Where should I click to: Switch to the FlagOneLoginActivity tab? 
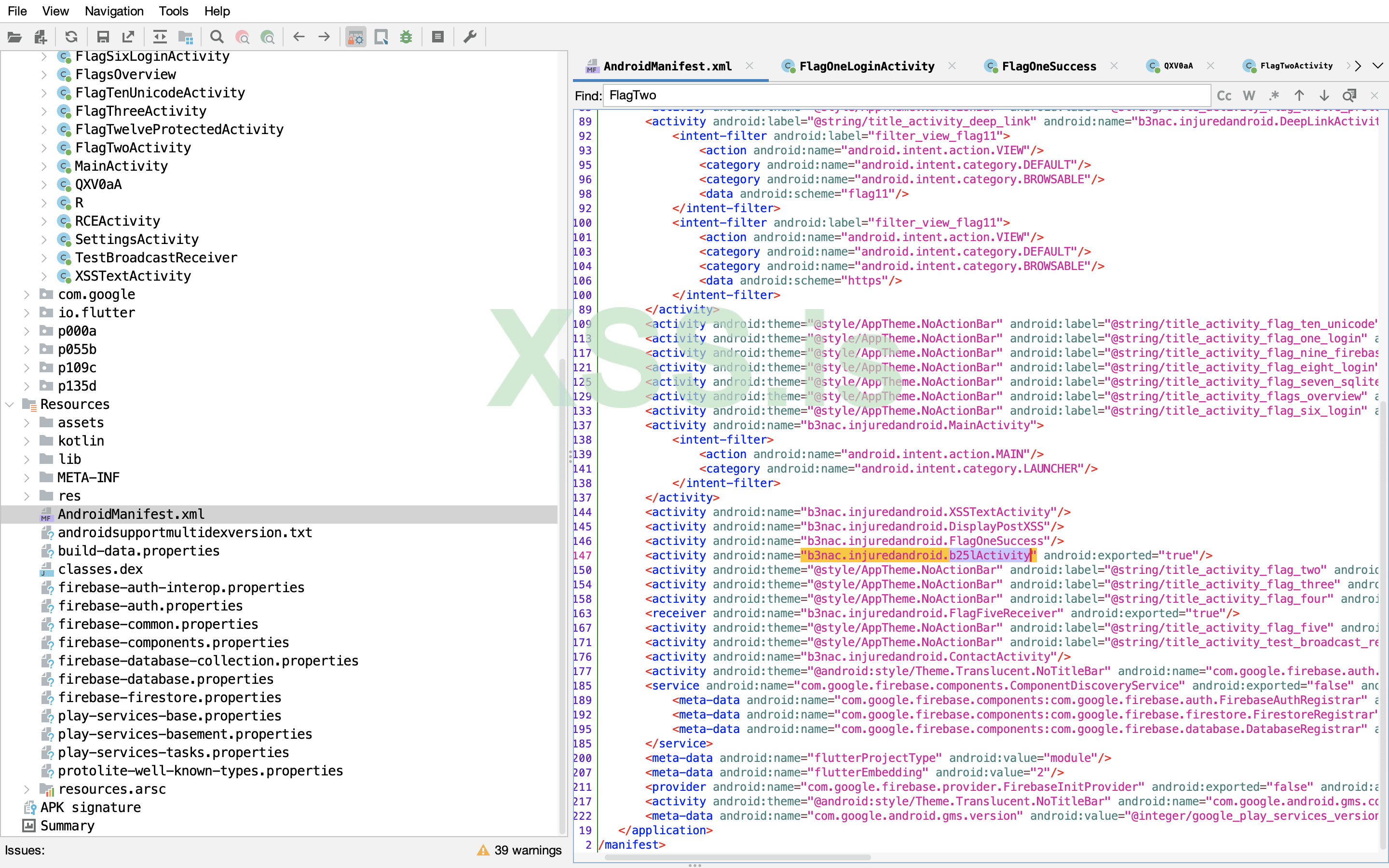[866, 67]
